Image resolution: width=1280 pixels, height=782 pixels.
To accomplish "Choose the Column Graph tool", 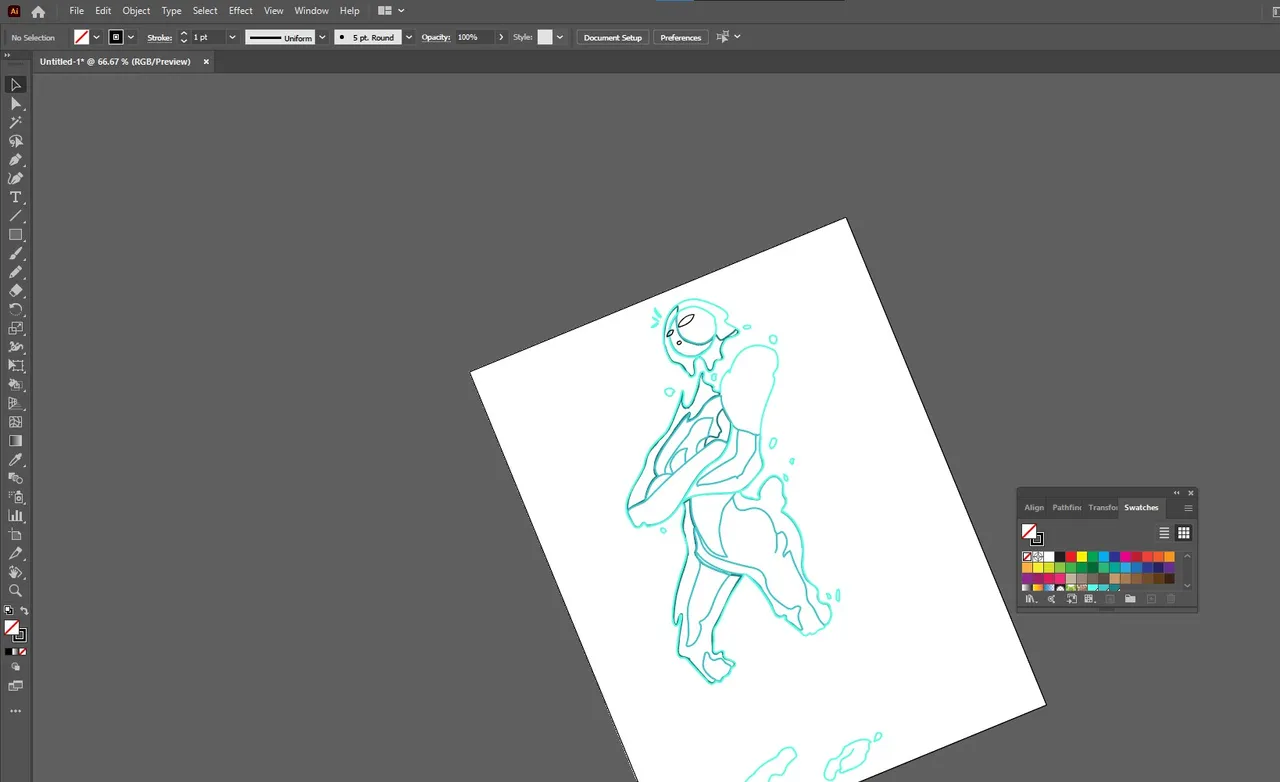I will [x=15, y=516].
